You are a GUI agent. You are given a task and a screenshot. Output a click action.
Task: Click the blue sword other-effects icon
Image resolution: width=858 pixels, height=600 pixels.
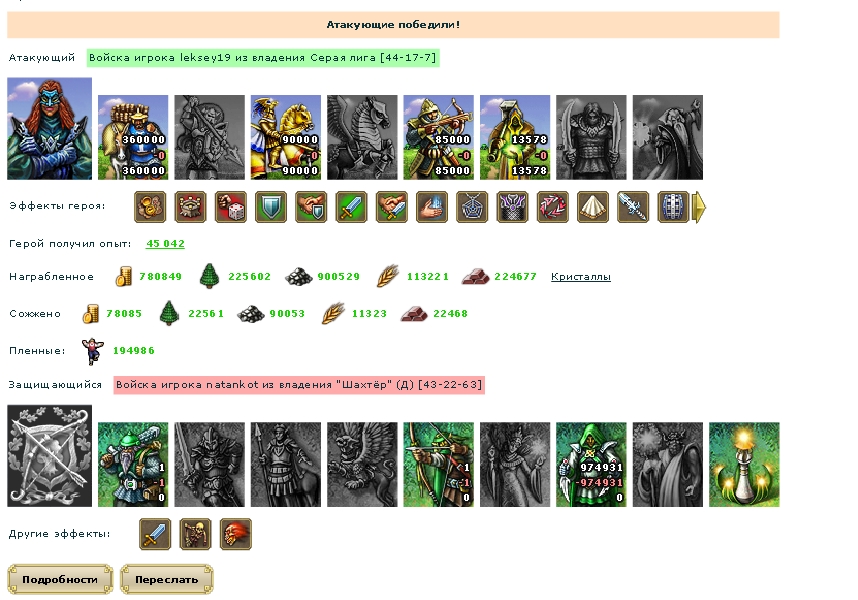click(155, 534)
